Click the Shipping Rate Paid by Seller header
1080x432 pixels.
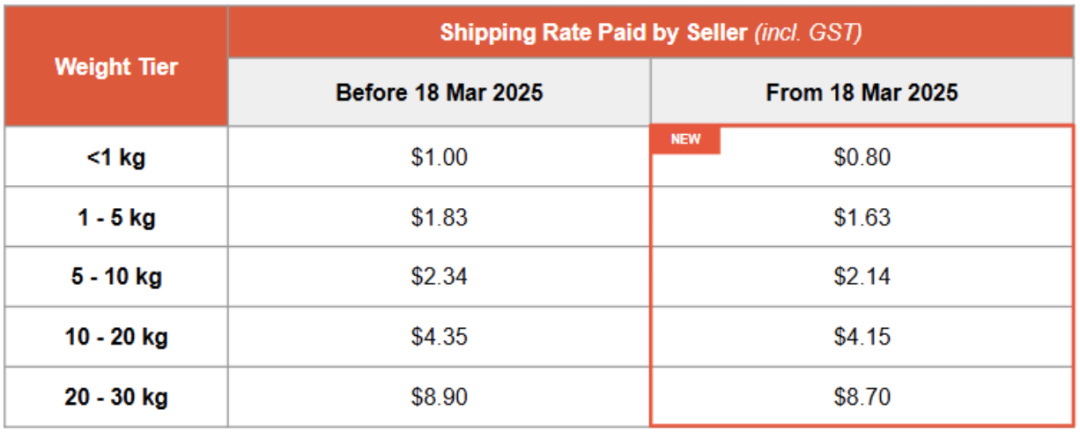651,33
